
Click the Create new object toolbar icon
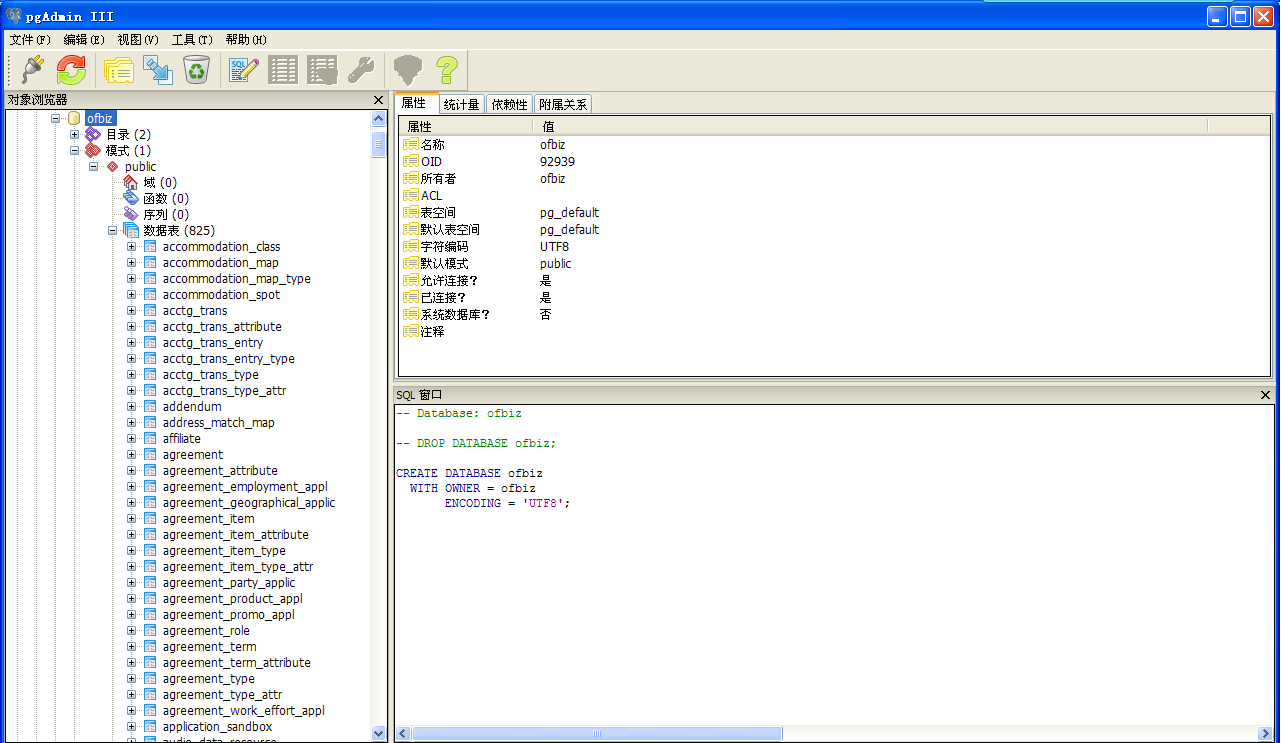[158, 70]
